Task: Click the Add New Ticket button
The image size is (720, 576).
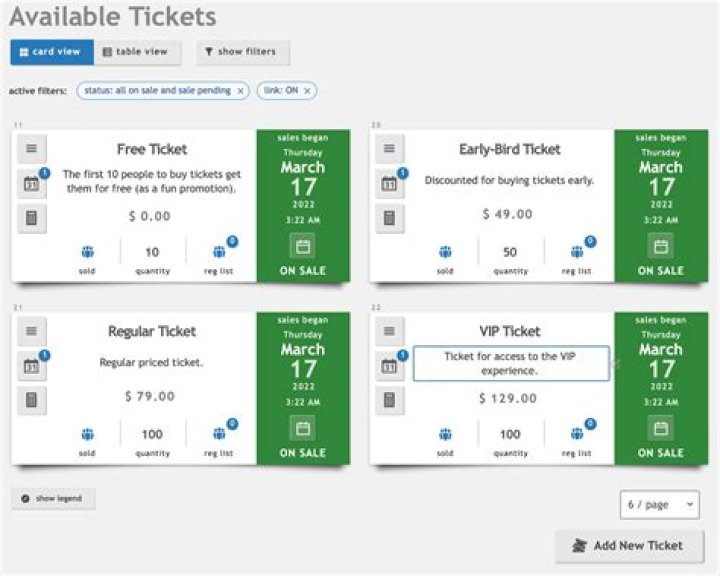Action: point(630,546)
